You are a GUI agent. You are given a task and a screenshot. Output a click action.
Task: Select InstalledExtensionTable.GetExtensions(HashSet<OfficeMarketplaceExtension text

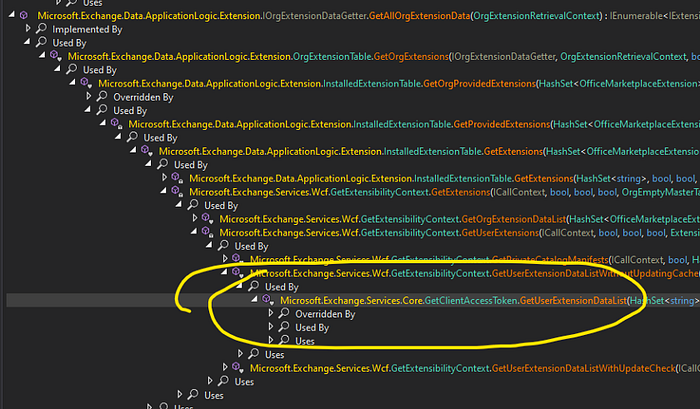point(542,152)
